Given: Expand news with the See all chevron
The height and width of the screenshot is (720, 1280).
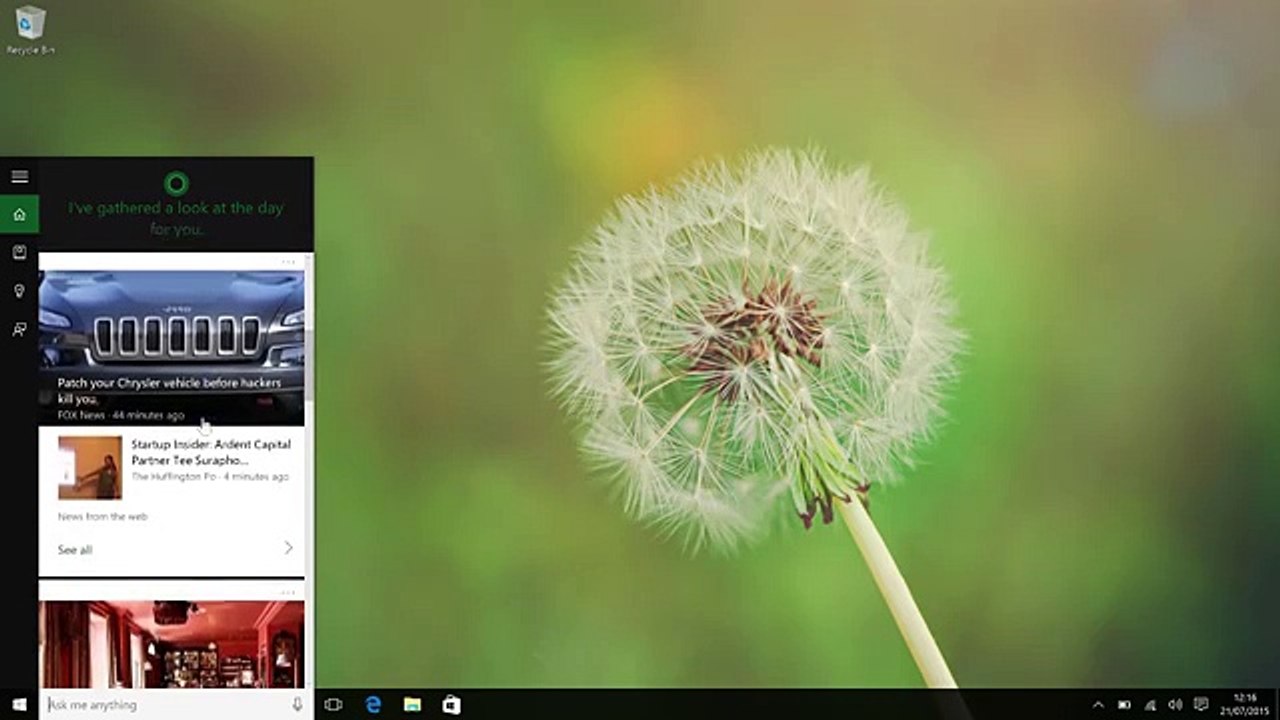Looking at the screenshot, I should pyautogui.click(x=288, y=548).
